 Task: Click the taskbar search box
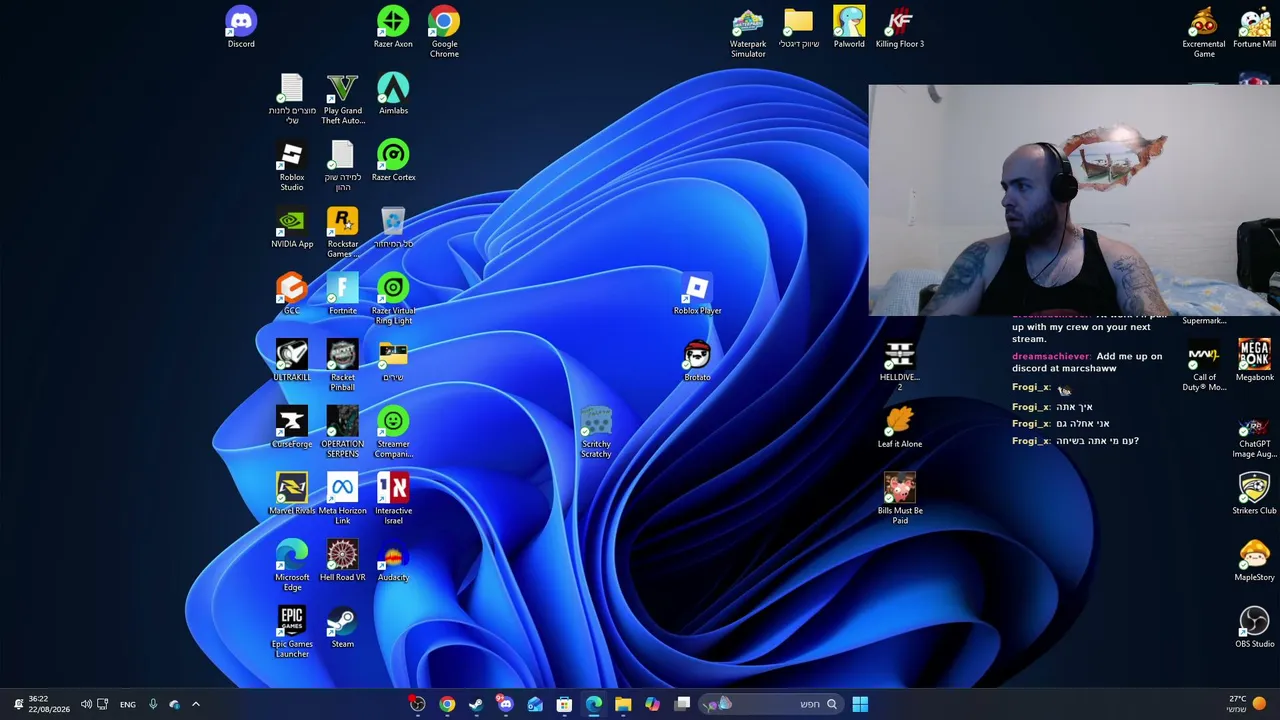click(x=769, y=704)
